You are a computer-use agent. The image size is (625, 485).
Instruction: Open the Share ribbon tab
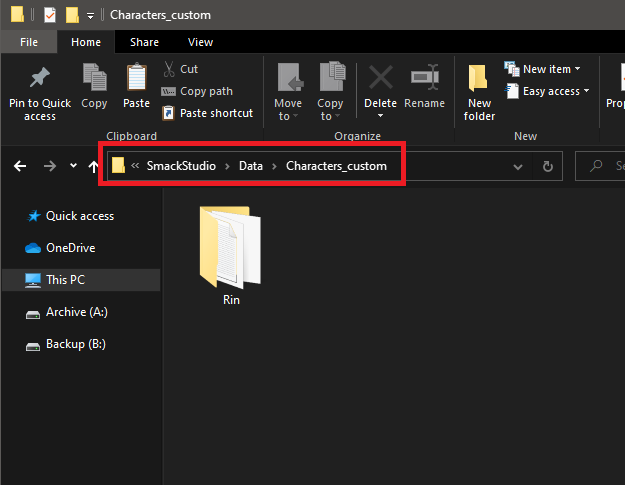pyautogui.click(x=144, y=42)
